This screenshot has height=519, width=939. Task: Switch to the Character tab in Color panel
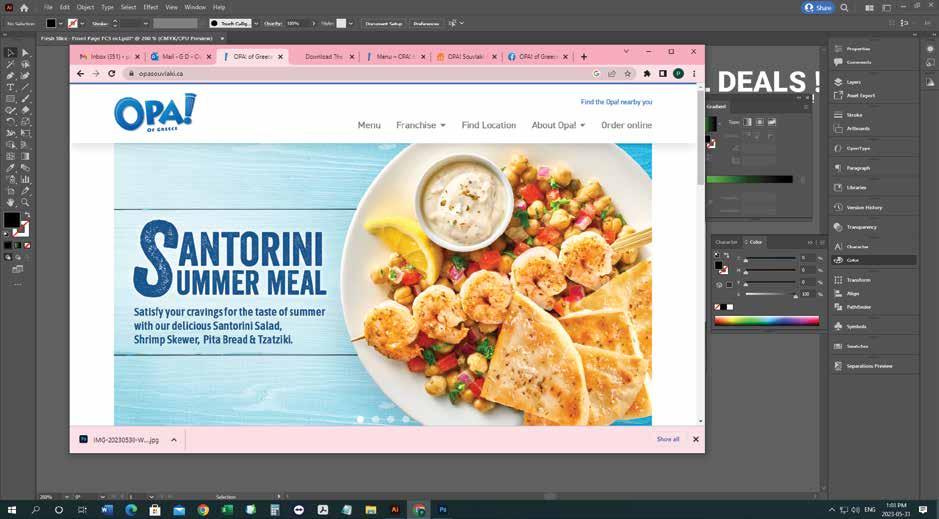726,242
